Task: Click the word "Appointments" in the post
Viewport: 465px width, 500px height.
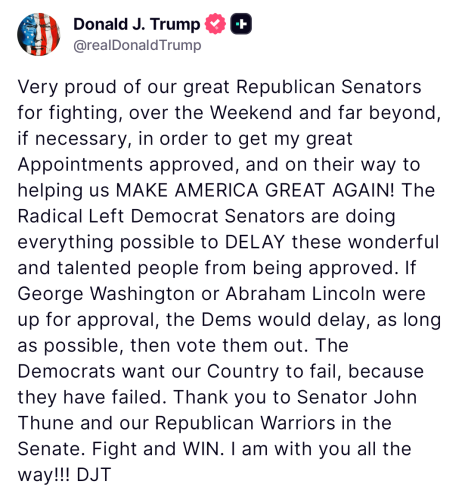Action: (x=80, y=165)
